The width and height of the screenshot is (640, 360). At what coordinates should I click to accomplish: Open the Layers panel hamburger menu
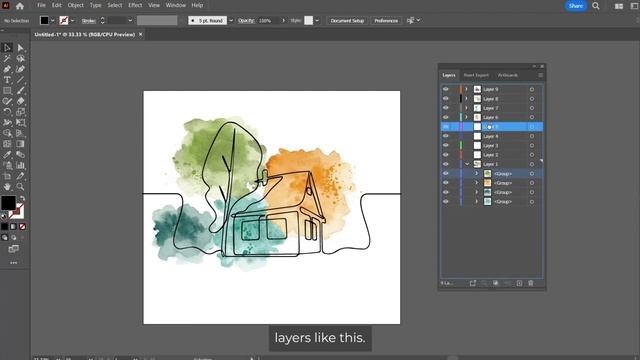540,75
